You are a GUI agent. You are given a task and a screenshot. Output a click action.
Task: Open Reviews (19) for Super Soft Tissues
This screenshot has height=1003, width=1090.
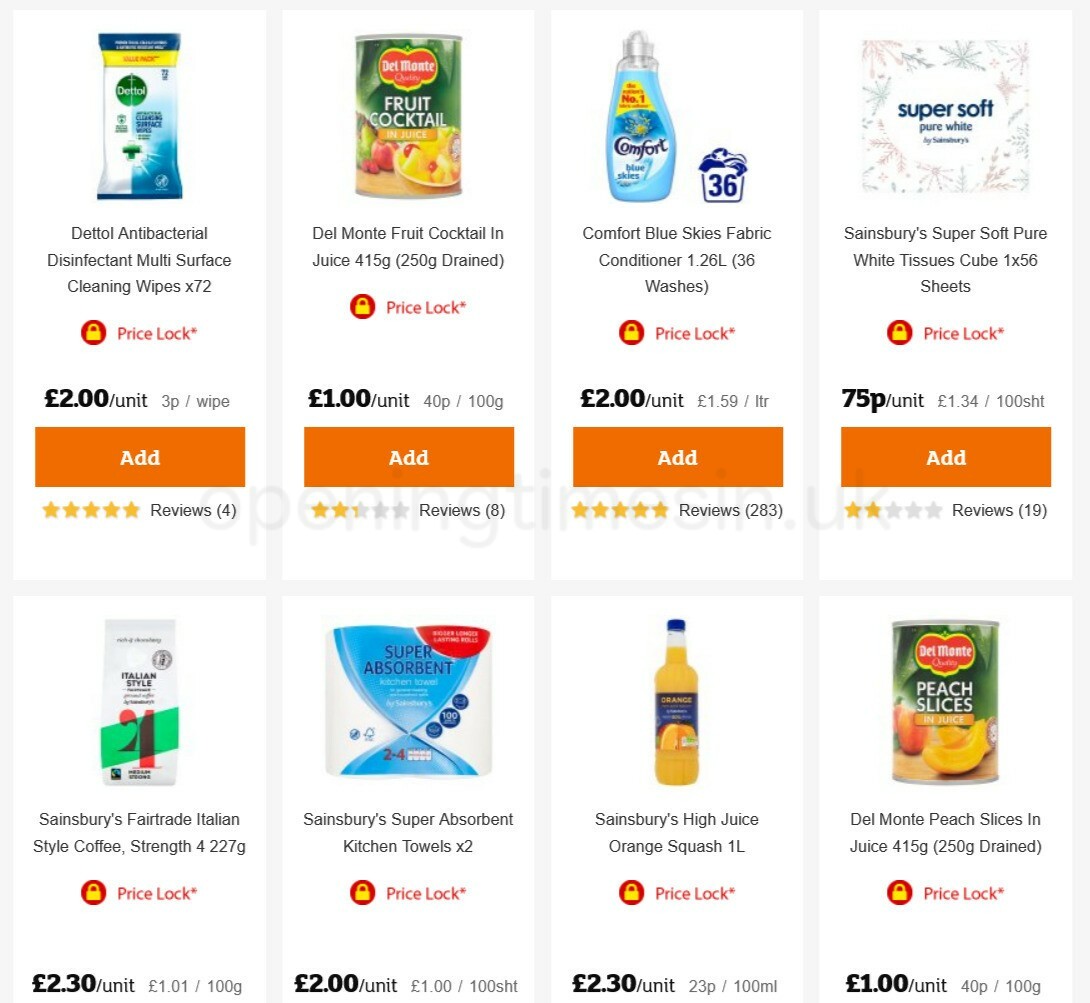tap(999, 510)
